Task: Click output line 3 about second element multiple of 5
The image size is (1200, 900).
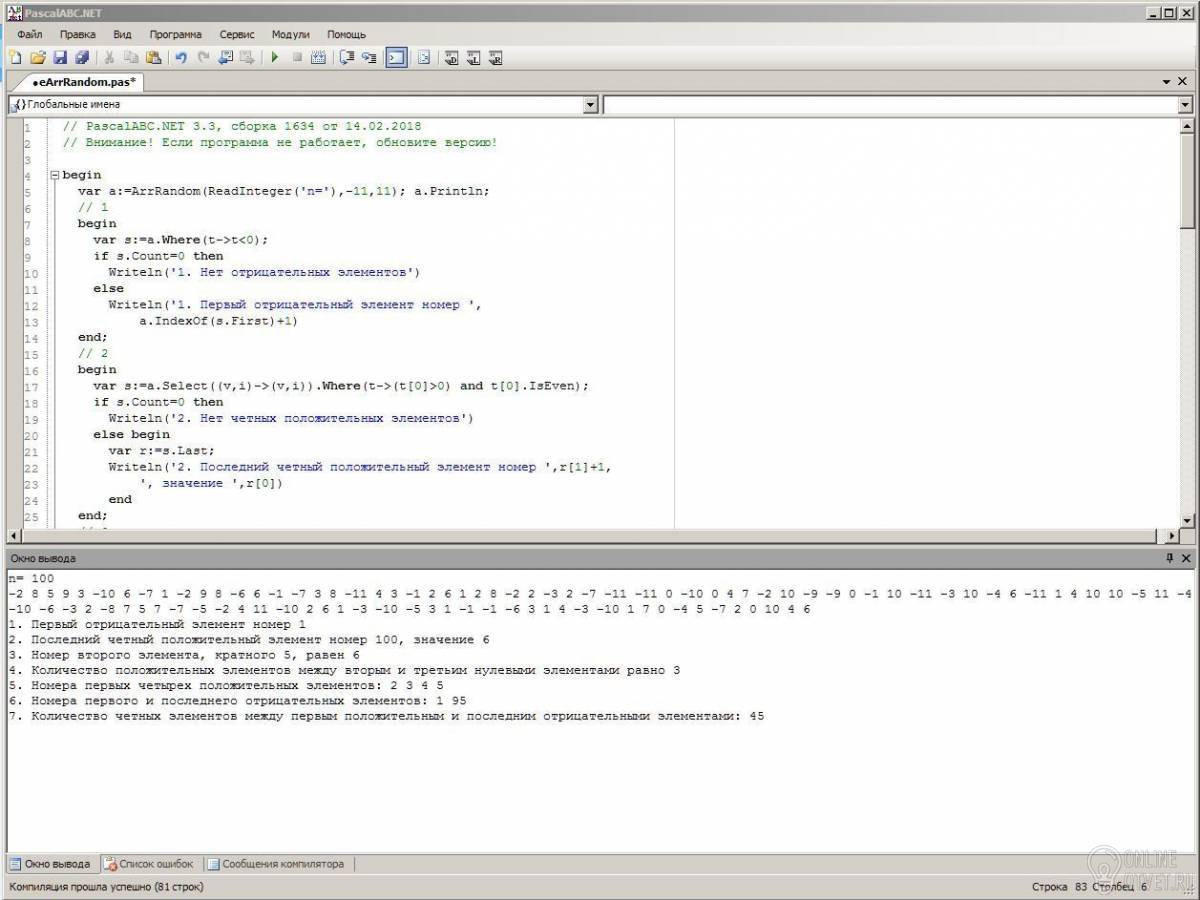Action: click(x=183, y=655)
